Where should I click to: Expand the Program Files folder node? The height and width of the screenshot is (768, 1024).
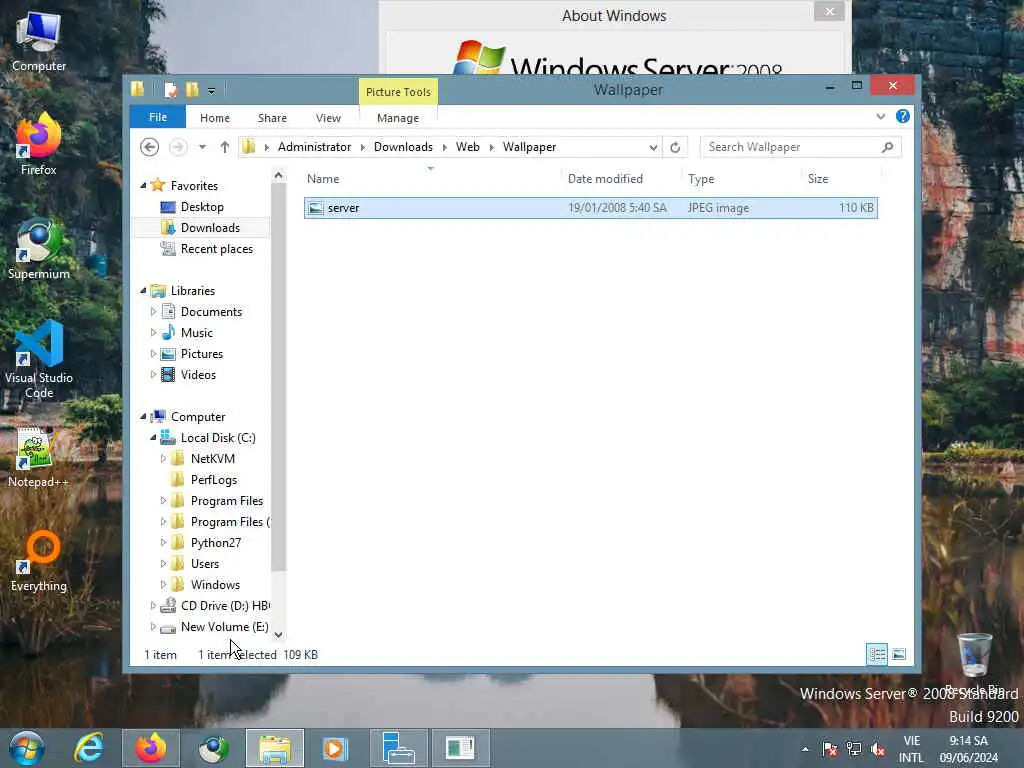pyautogui.click(x=163, y=501)
